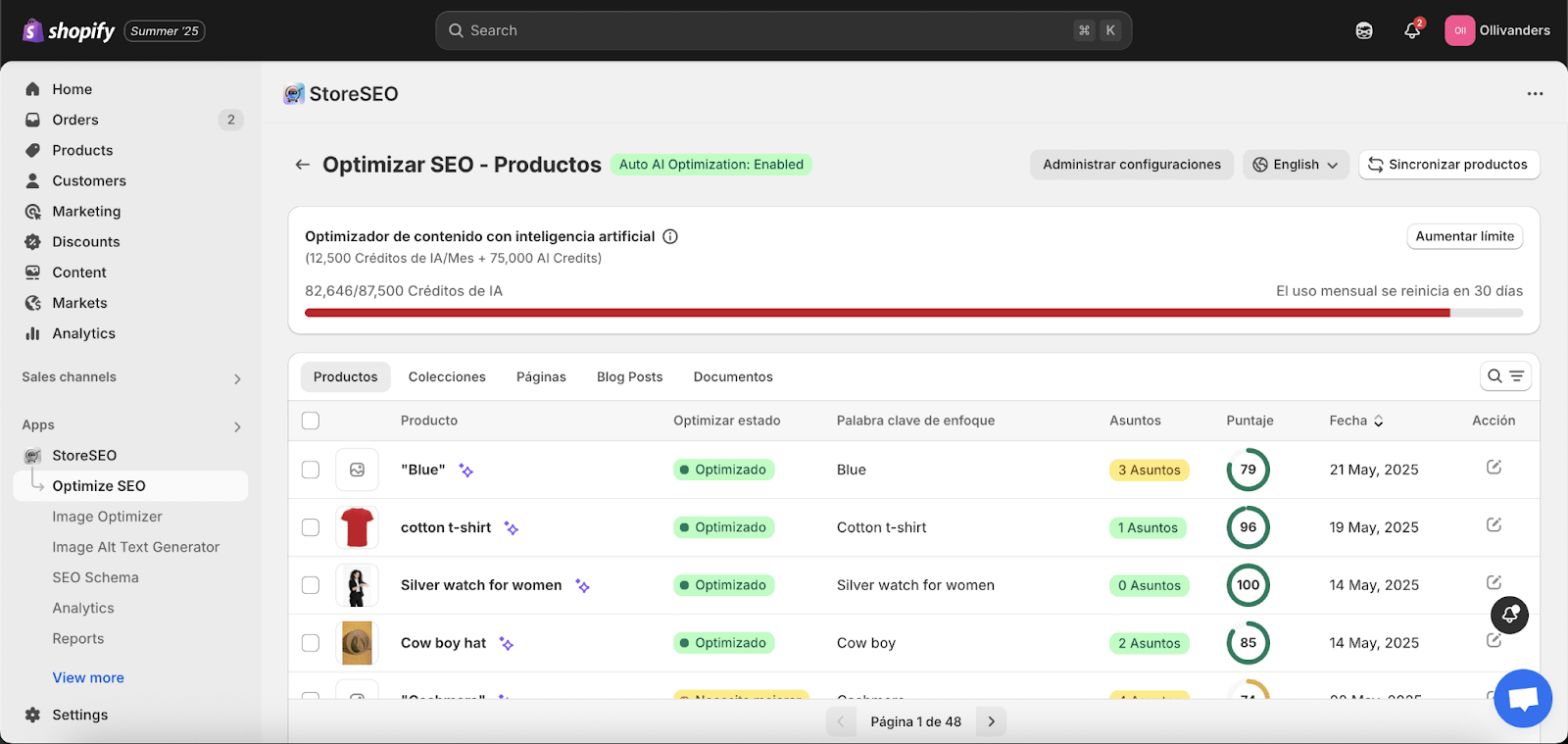Image resolution: width=1568 pixels, height=744 pixels.
Task: Click the Shopify logo
Action: 69,30
